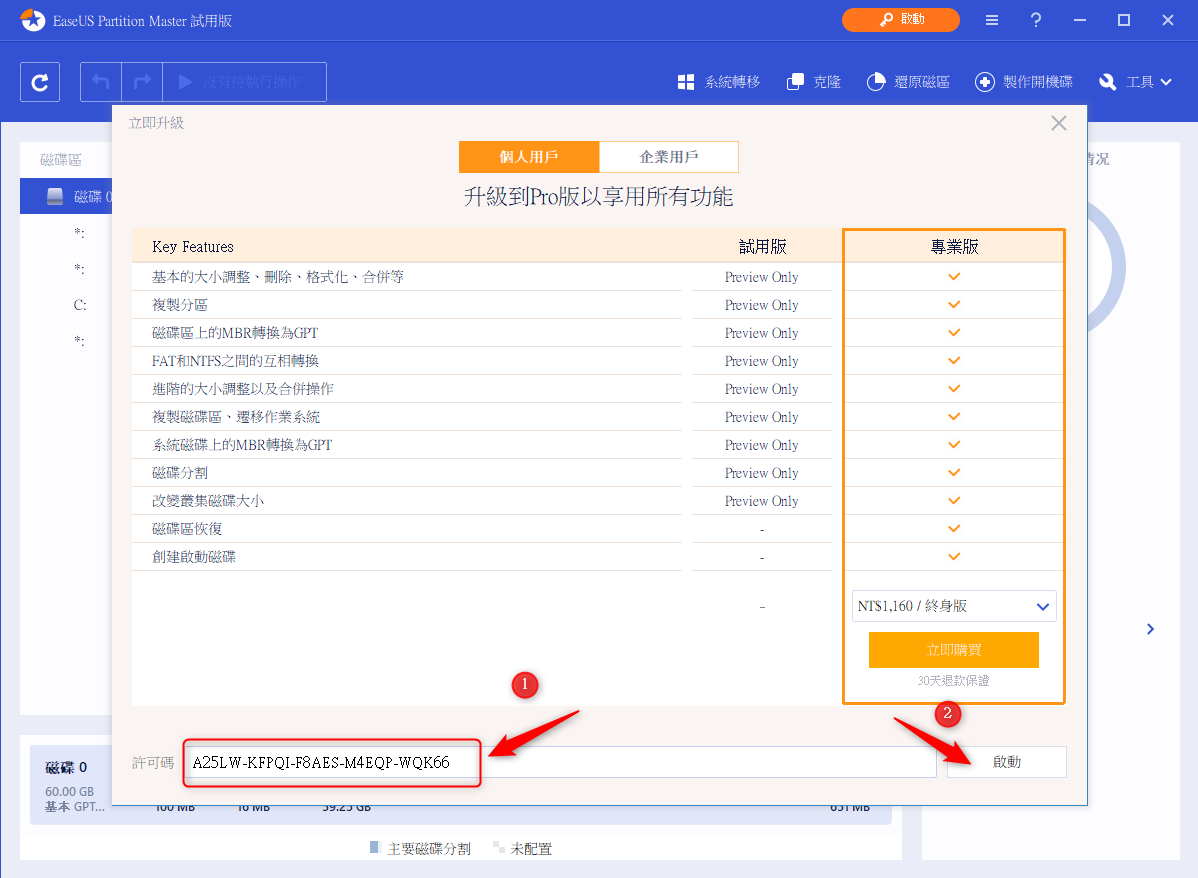This screenshot has height=878, width=1198.
Task: Click the 立即購買 buy now button
Action: (x=954, y=650)
